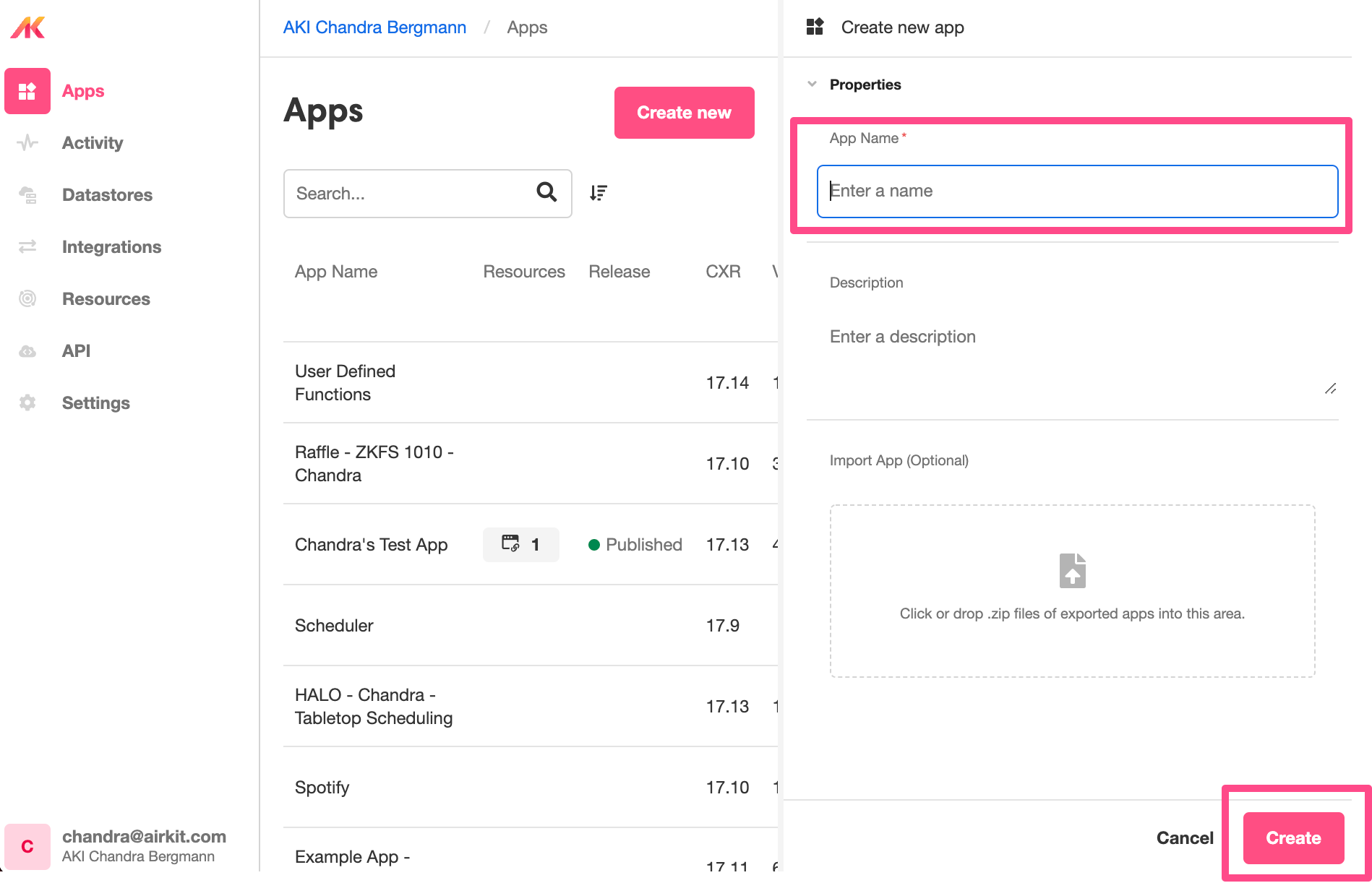This screenshot has width=1372, height=883.
Task: Click the search magnifier icon
Action: point(546,191)
